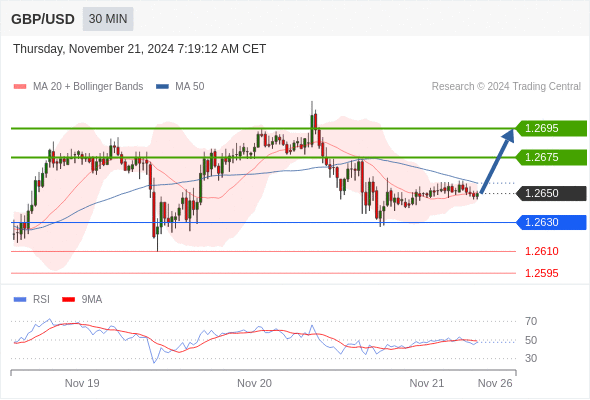
Task: Click the RSI blue legend swatch
Action: [20, 300]
